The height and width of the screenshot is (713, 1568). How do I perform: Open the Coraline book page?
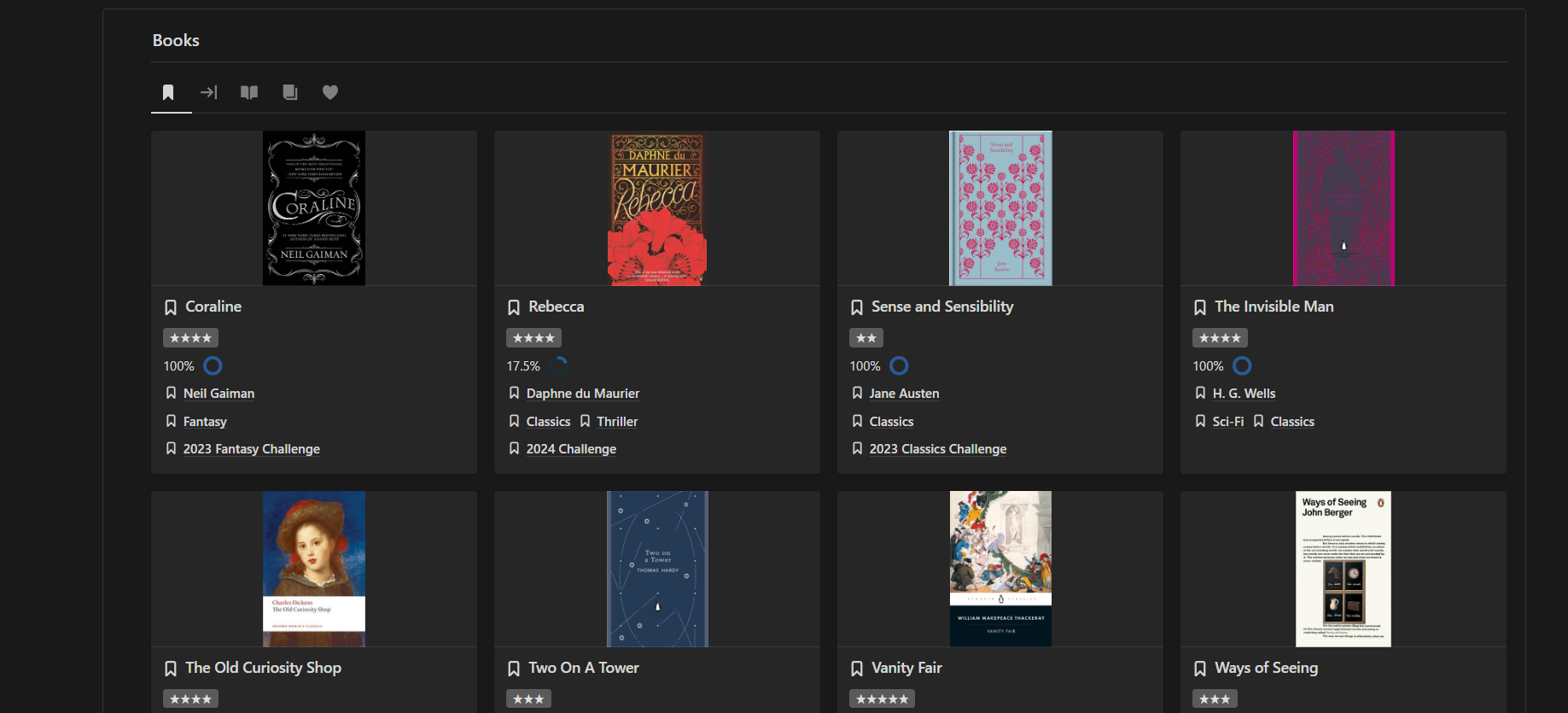pos(213,307)
